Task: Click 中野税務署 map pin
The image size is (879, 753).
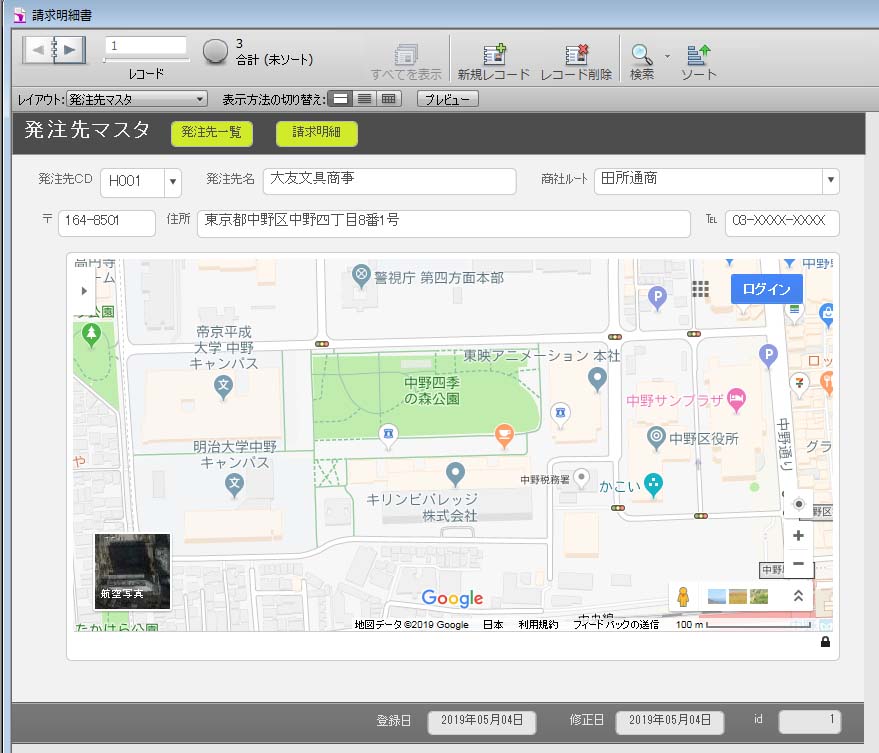Action: [582, 478]
